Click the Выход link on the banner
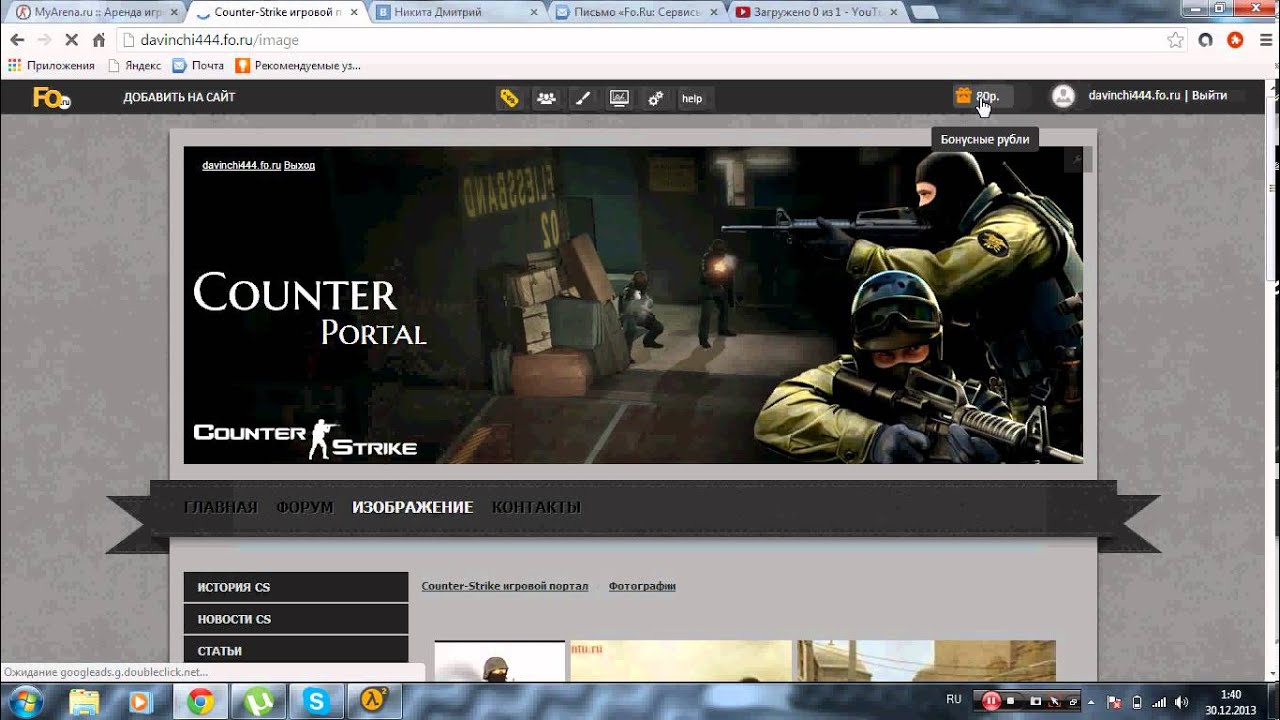Image resolution: width=1280 pixels, height=720 pixels. point(299,165)
